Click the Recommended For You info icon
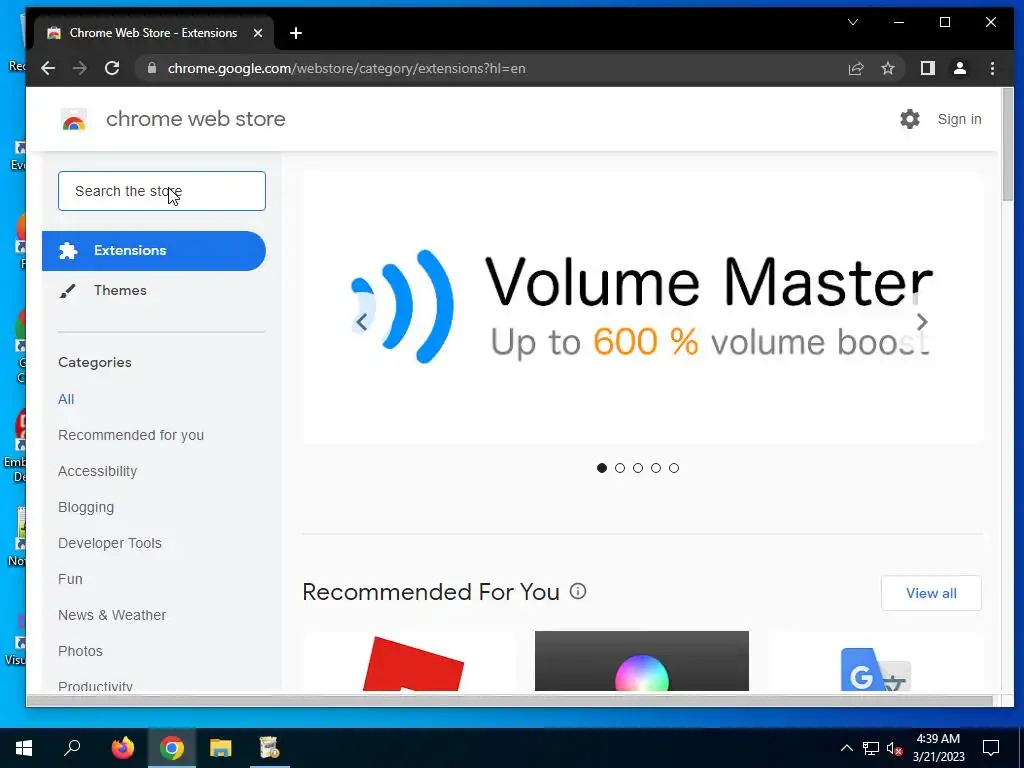This screenshot has height=768, width=1024. 578,591
